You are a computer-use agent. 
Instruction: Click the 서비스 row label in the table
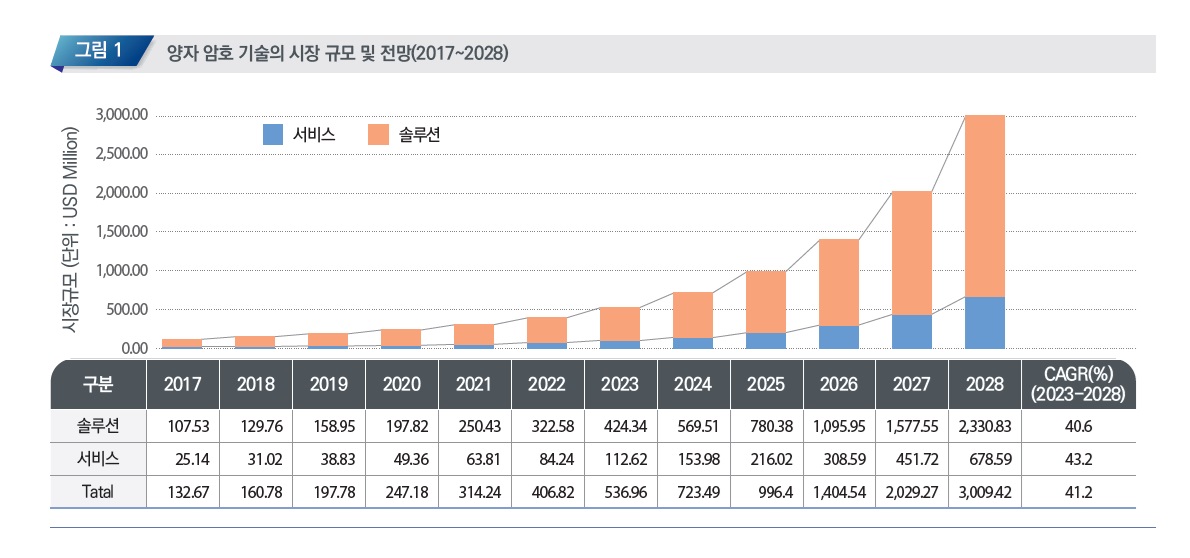pos(98,460)
